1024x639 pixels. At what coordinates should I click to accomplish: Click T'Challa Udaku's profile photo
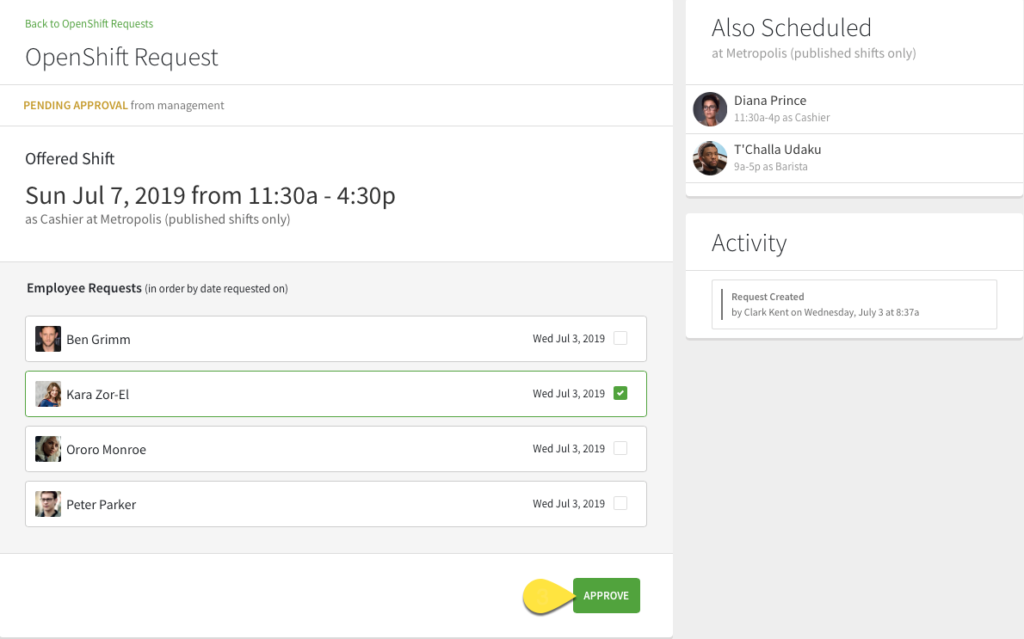pos(709,157)
